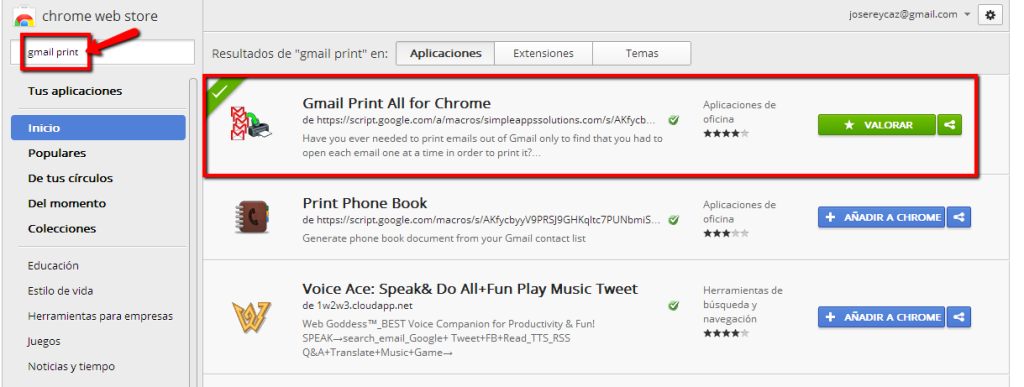Image resolution: width=1024 pixels, height=387 pixels.
Task: Expand the josereycaz@gmail.com account dropdown
Action: click(967, 14)
